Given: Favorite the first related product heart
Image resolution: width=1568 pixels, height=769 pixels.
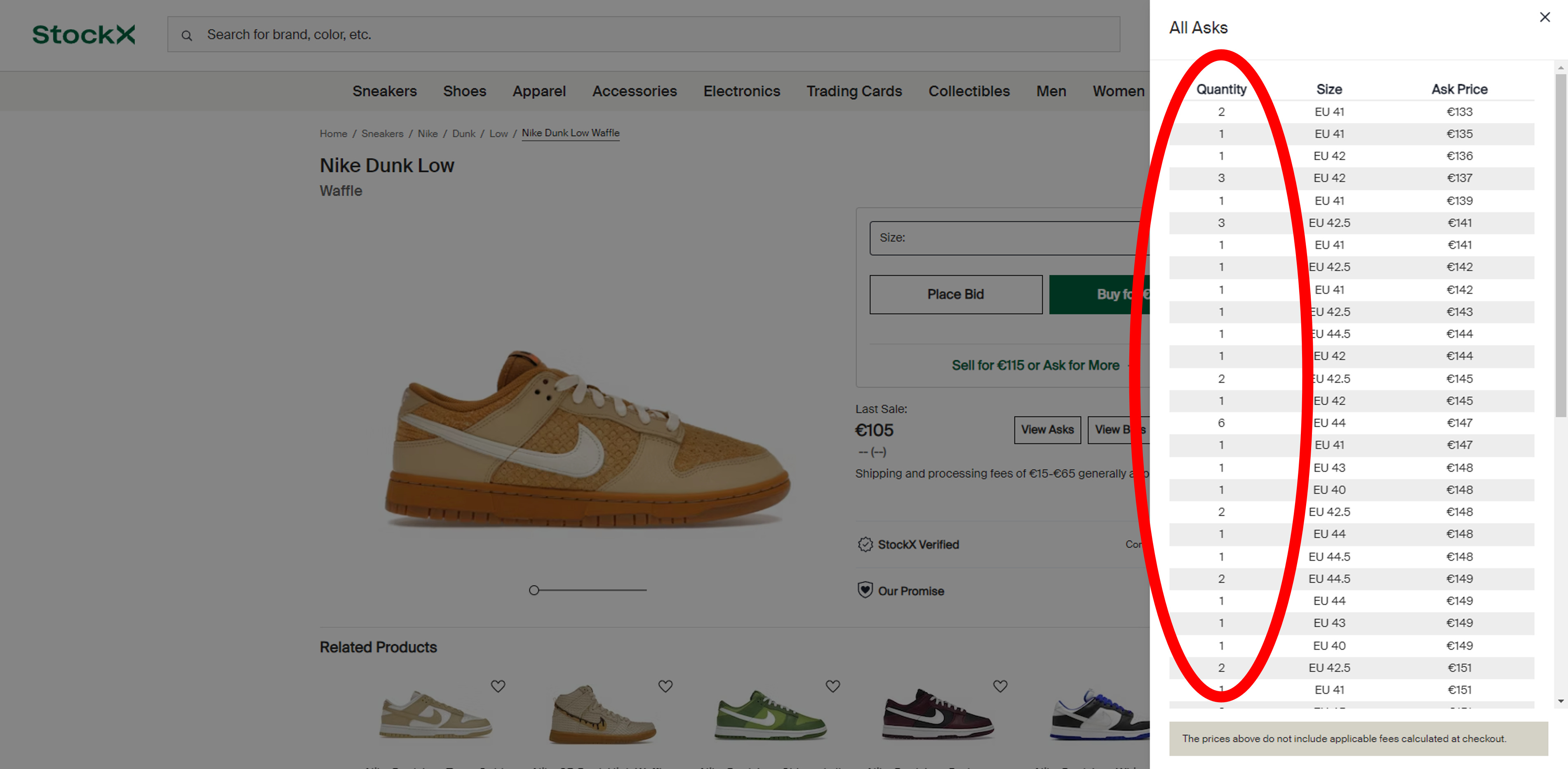Looking at the screenshot, I should [498, 686].
